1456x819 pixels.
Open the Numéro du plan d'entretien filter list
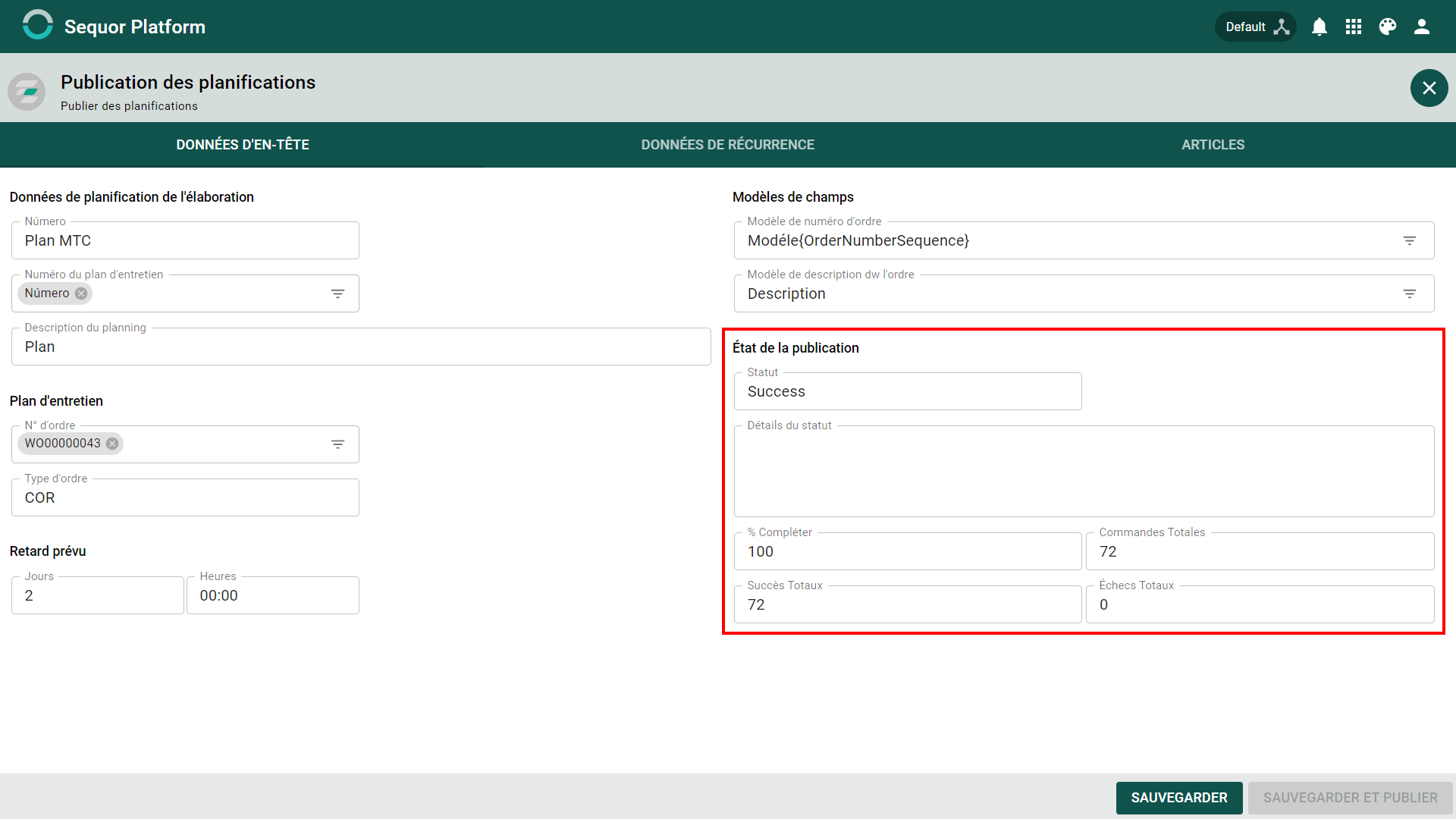(338, 293)
